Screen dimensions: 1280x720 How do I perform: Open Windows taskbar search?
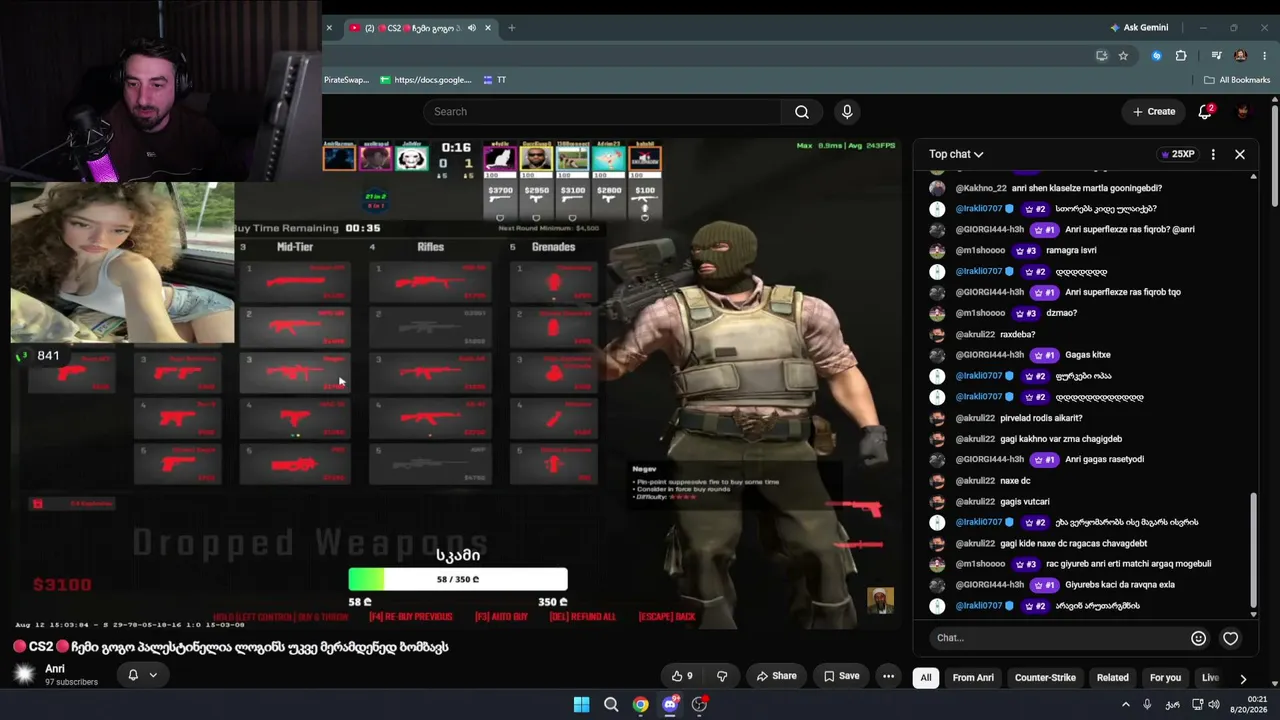611,704
